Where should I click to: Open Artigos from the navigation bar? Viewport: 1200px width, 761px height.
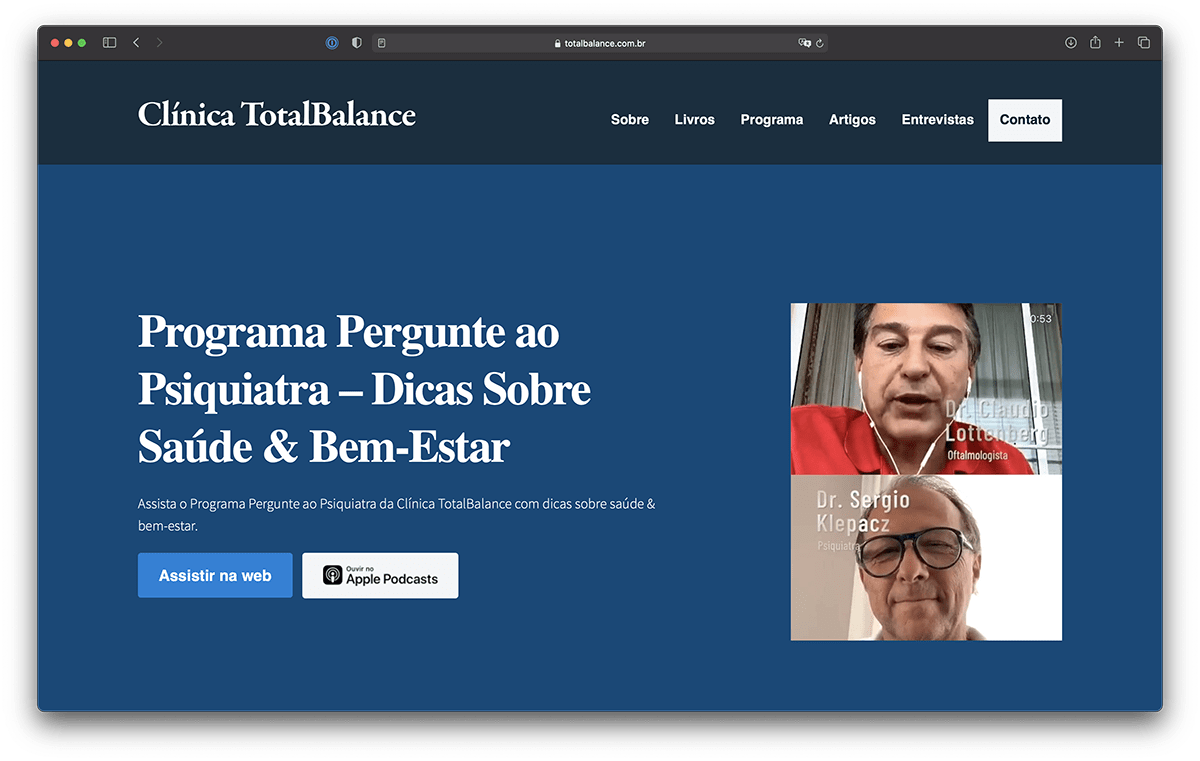click(852, 120)
